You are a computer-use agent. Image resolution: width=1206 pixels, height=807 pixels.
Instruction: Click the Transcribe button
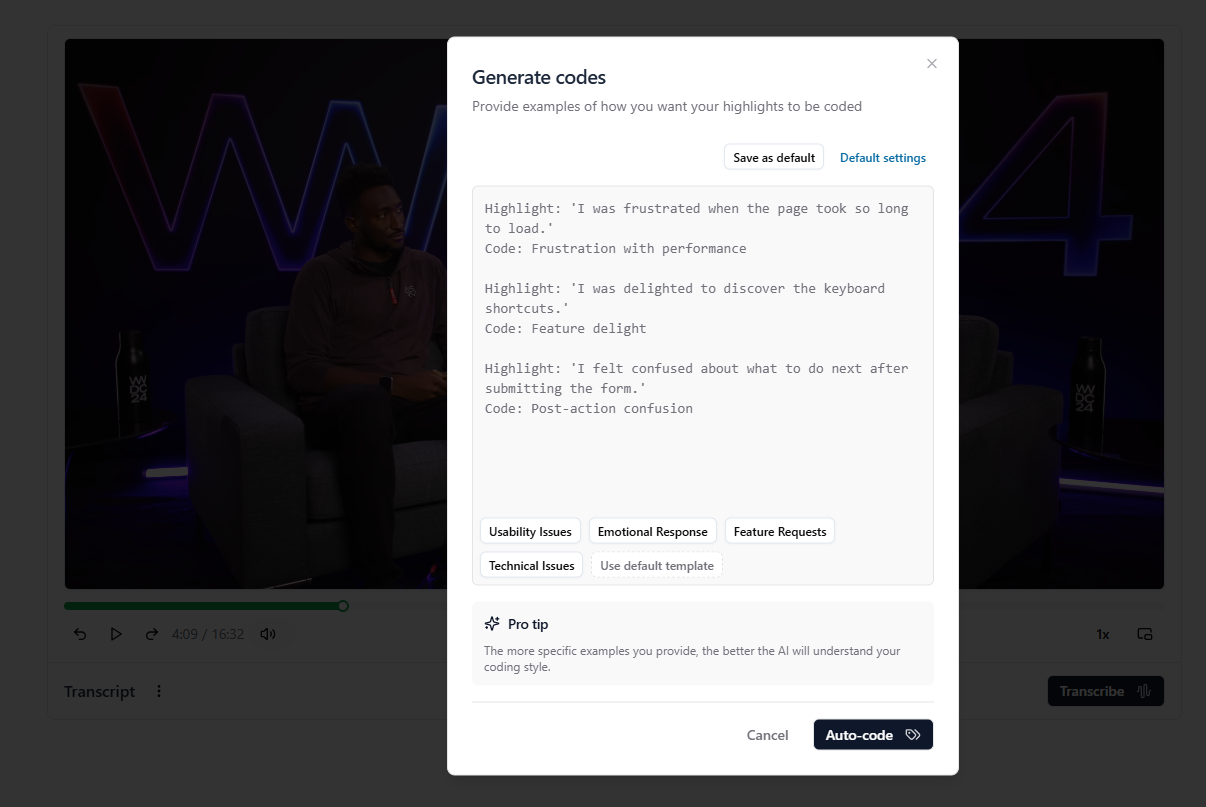pos(1105,691)
